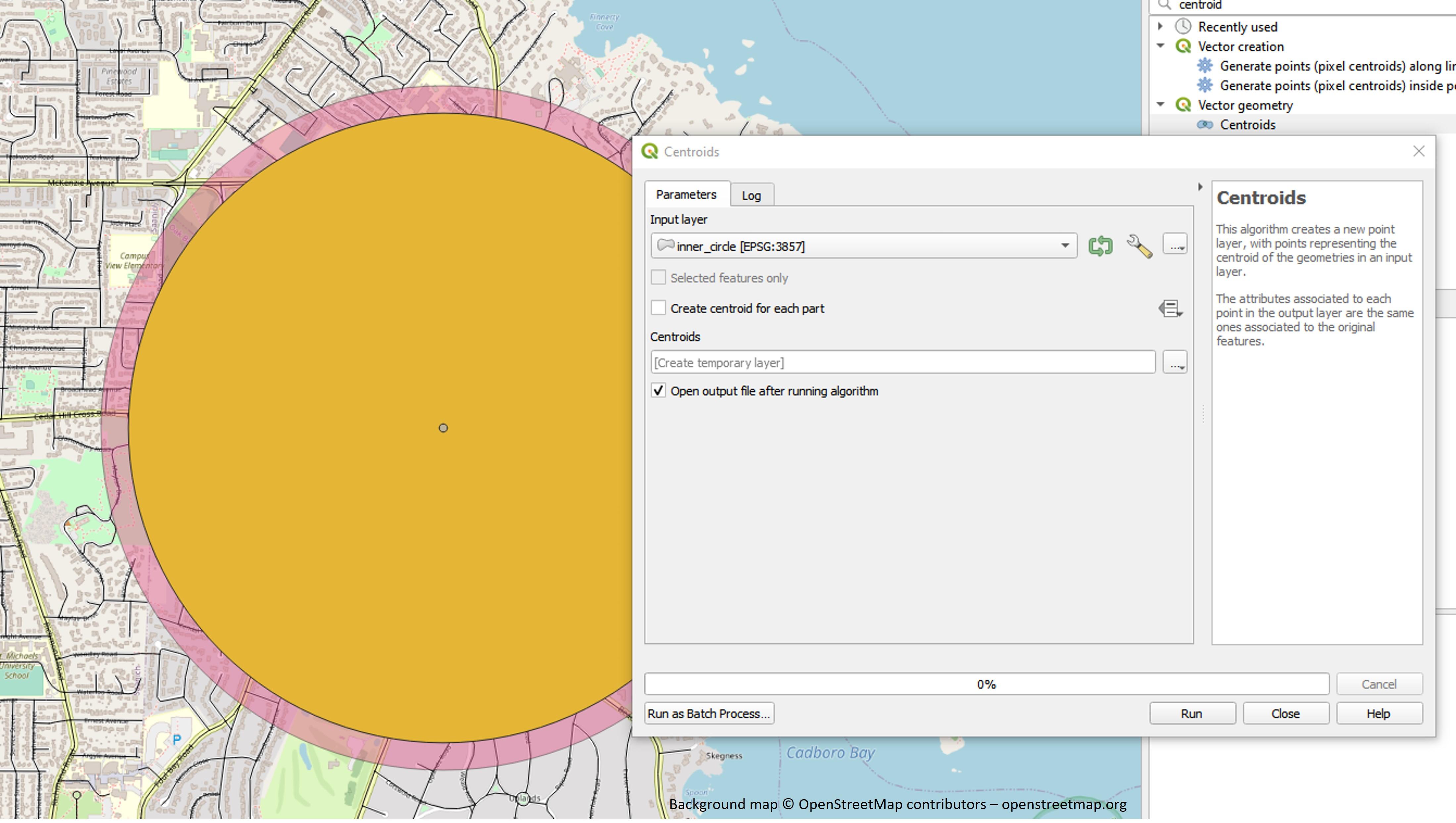This screenshot has width=1456, height=823.
Task: Toggle Selected features only checkbox
Action: (x=658, y=278)
